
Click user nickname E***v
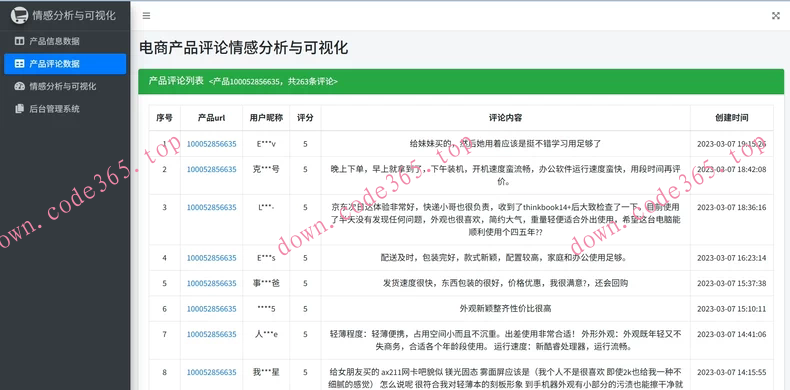click(x=266, y=144)
